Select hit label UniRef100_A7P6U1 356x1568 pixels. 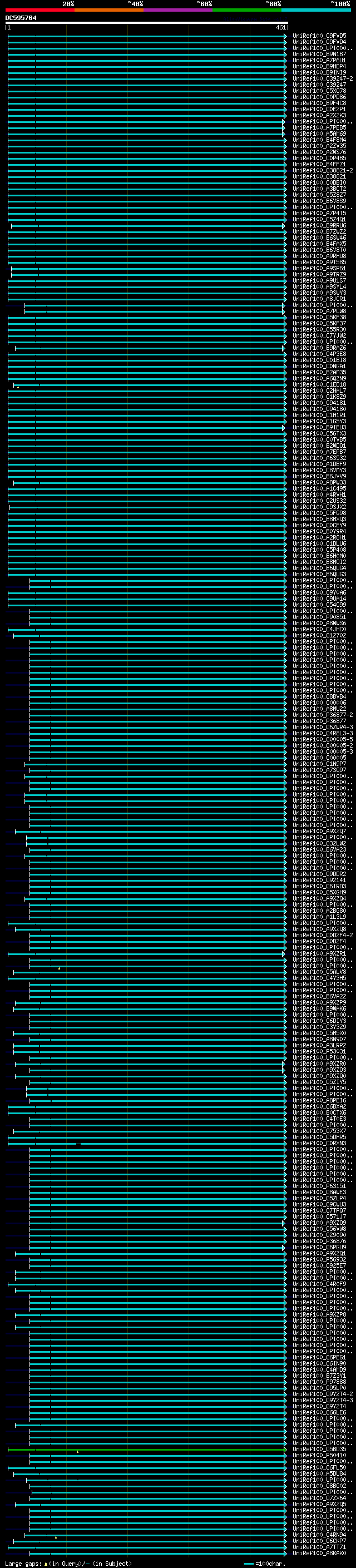point(319,60)
